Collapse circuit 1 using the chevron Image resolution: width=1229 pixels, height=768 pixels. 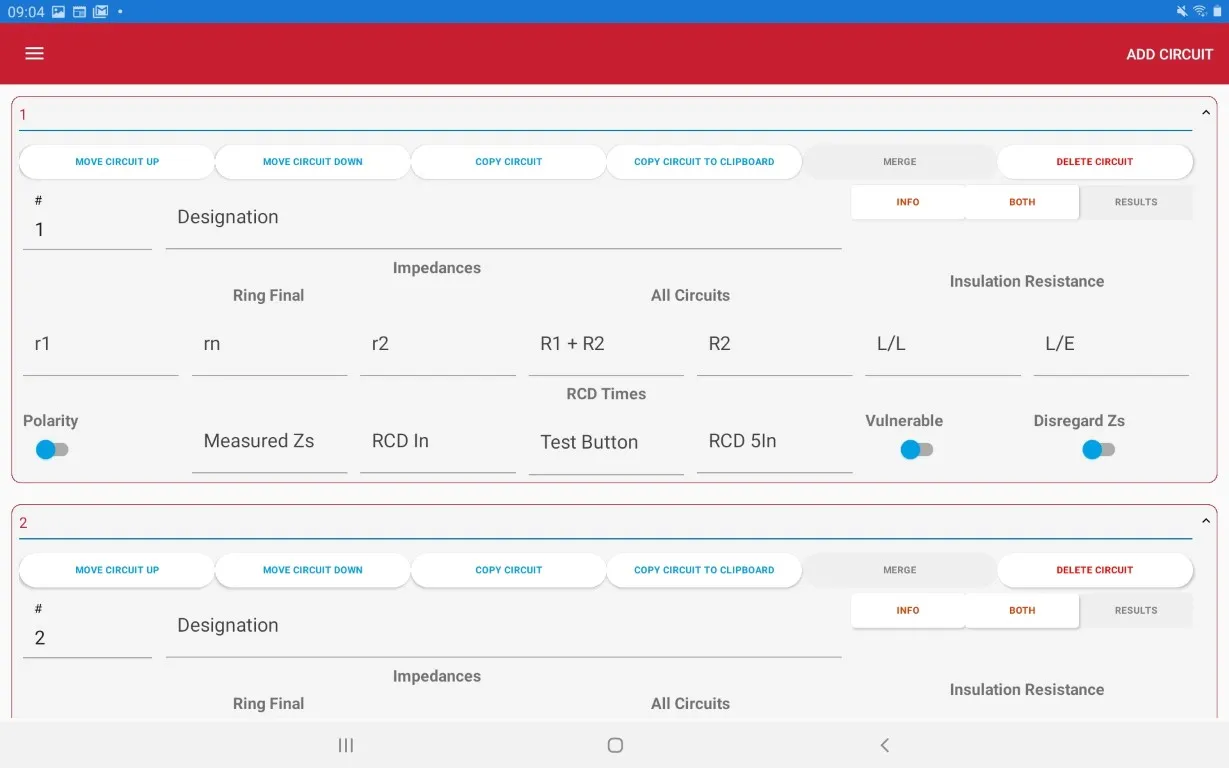click(x=1205, y=113)
